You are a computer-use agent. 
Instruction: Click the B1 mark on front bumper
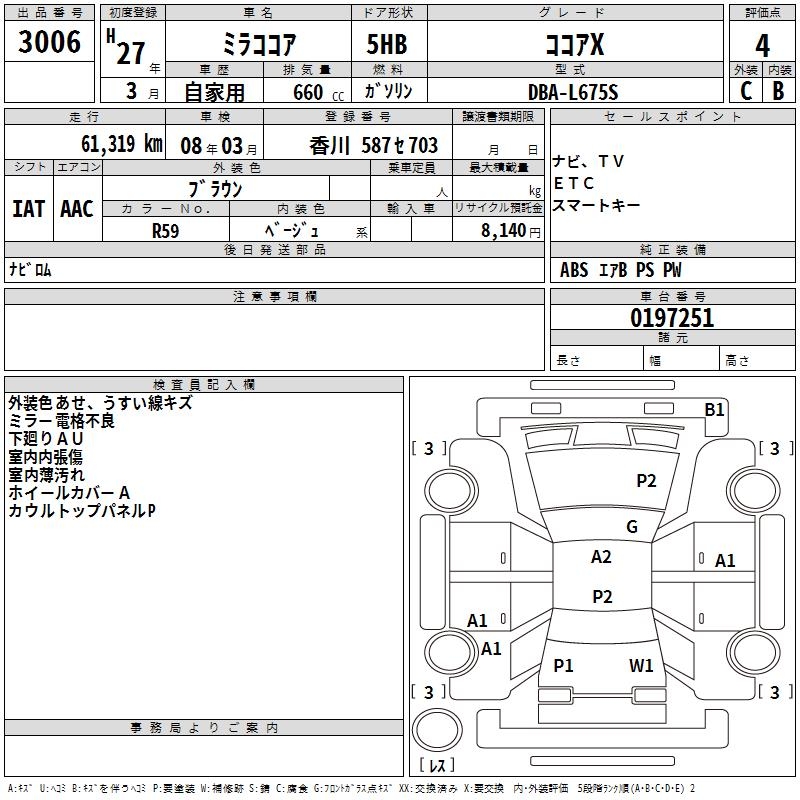pyautogui.click(x=714, y=410)
